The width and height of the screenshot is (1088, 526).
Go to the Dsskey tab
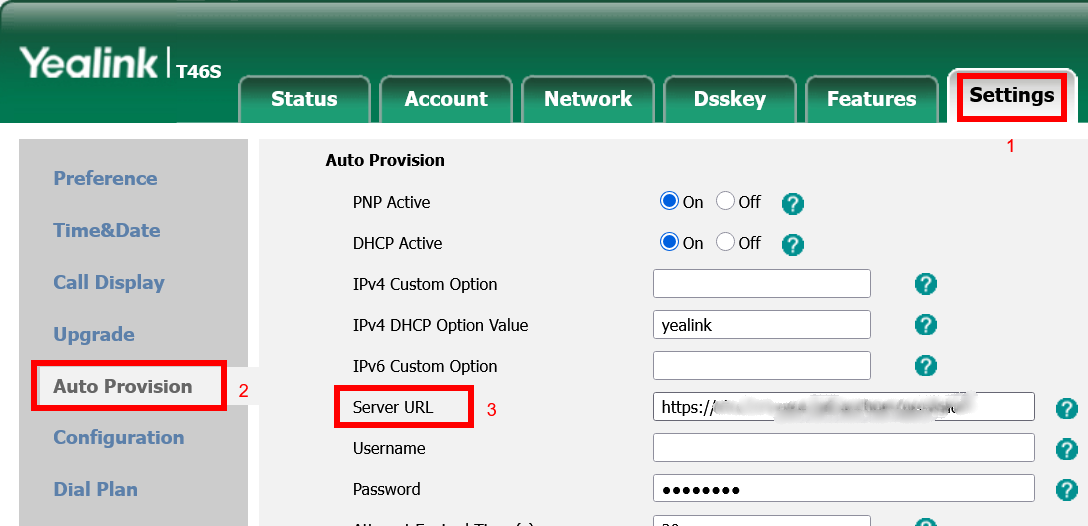[729, 99]
